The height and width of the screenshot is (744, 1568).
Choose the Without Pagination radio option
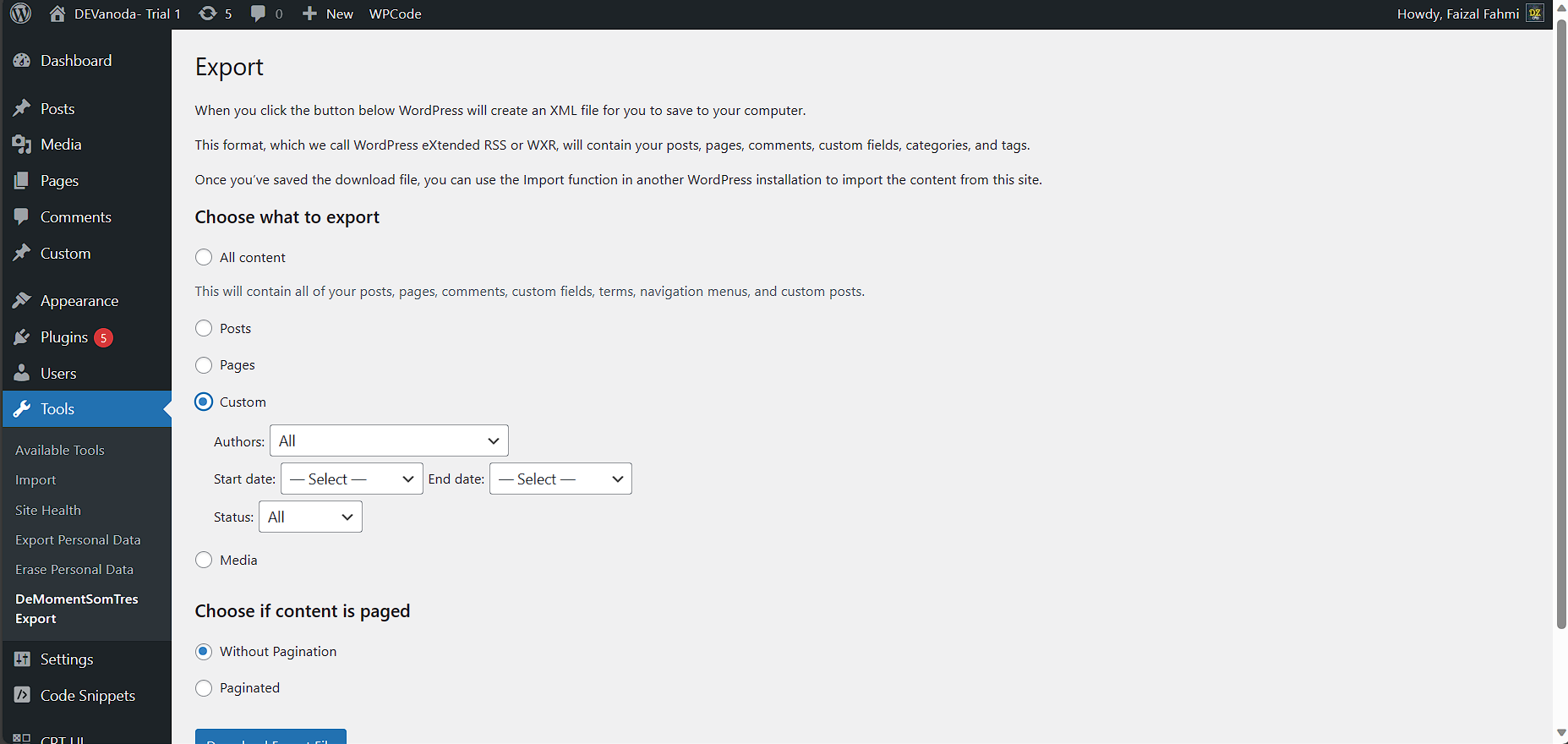(204, 652)
